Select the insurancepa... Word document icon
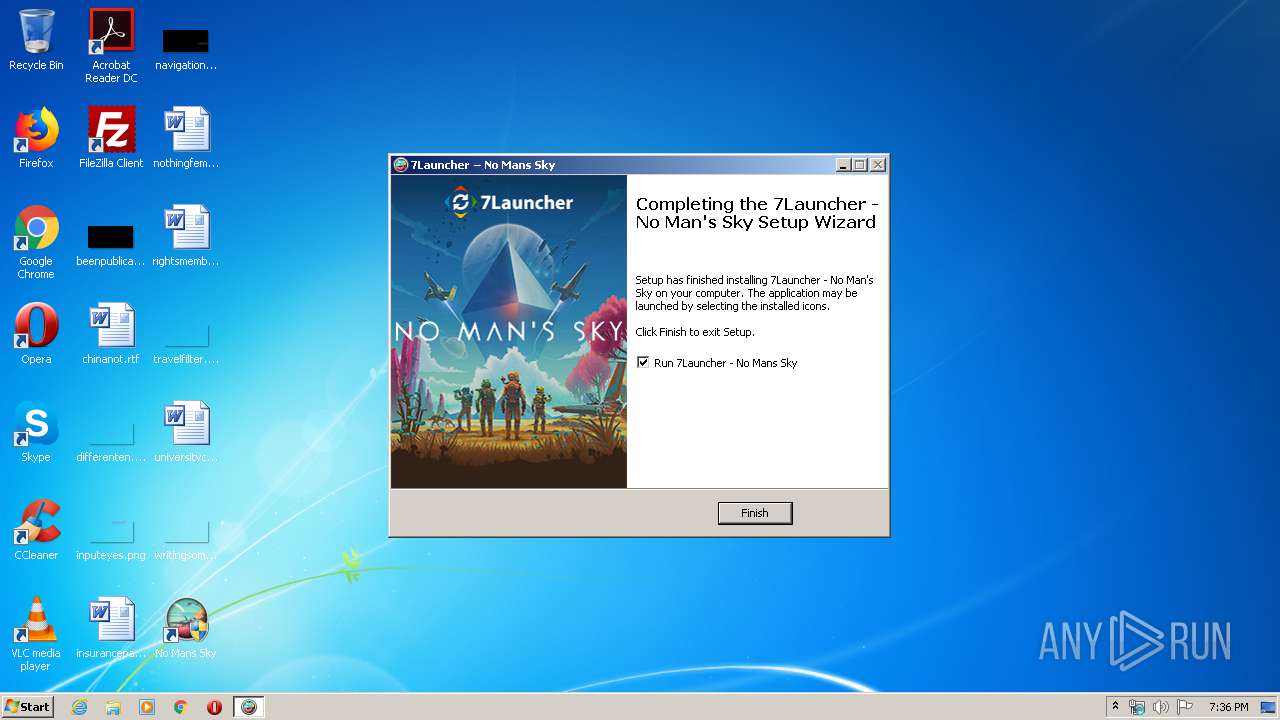 coord(111,628)
